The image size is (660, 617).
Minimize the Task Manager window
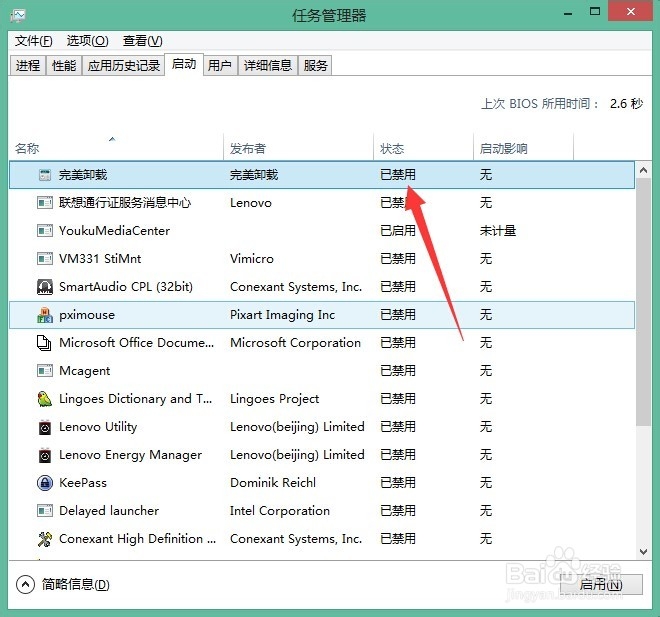568,13
